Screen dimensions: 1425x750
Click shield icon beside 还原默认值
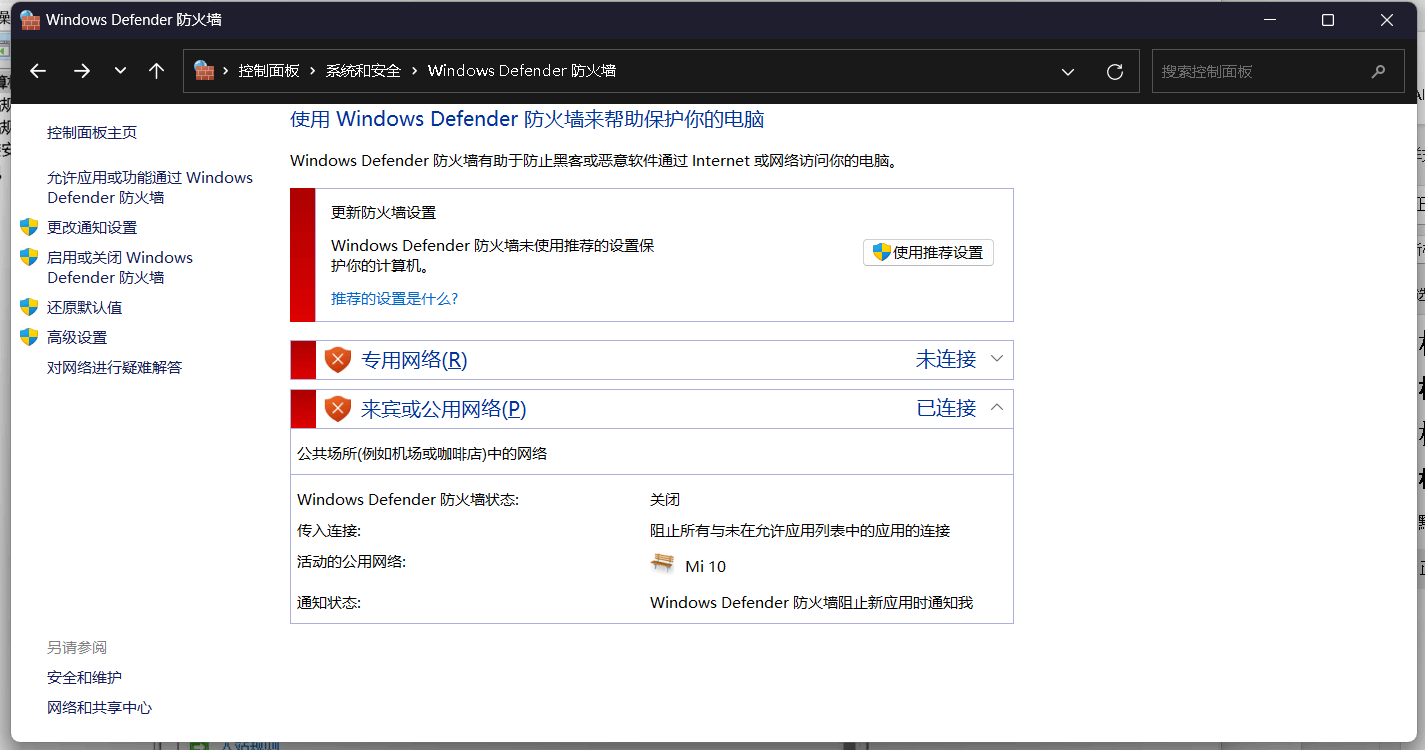pos(29,307)
